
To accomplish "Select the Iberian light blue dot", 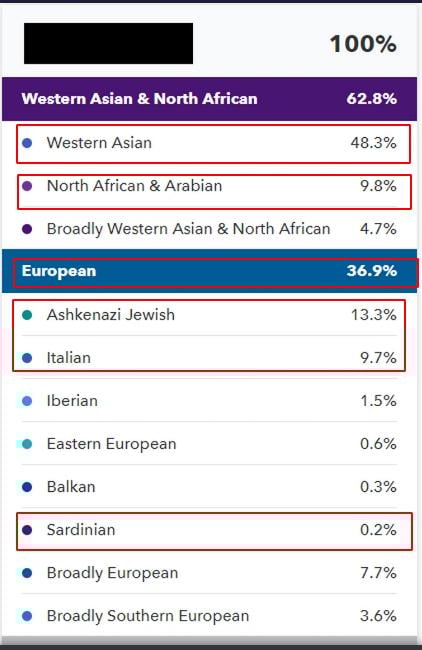I will (x=27, y=401).
